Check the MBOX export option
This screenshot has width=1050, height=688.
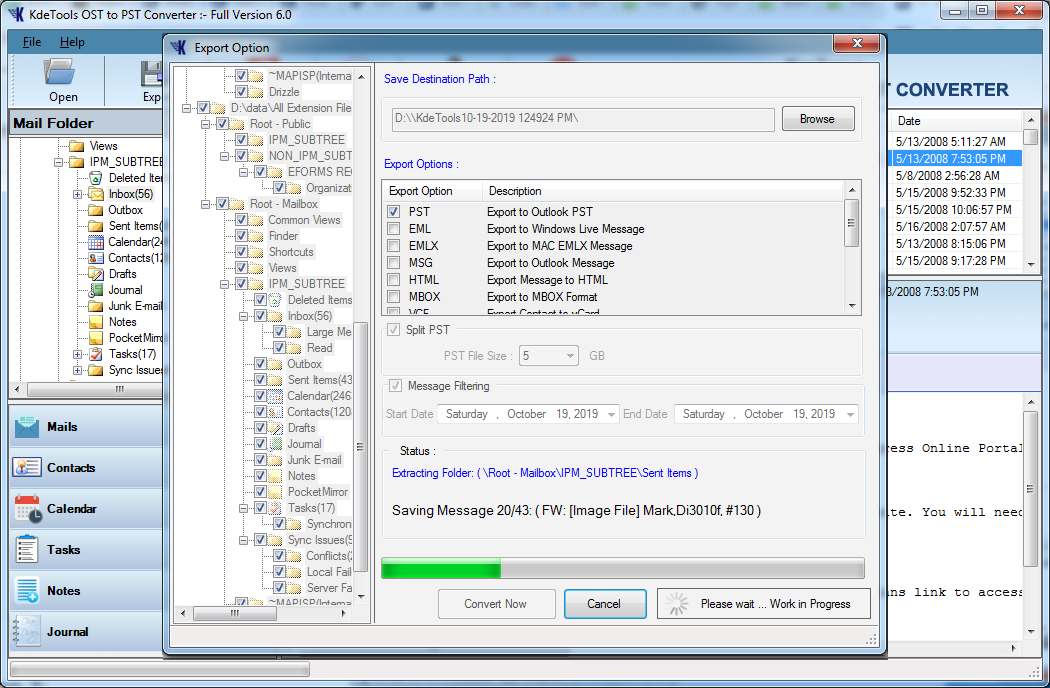tap(394, 297)
